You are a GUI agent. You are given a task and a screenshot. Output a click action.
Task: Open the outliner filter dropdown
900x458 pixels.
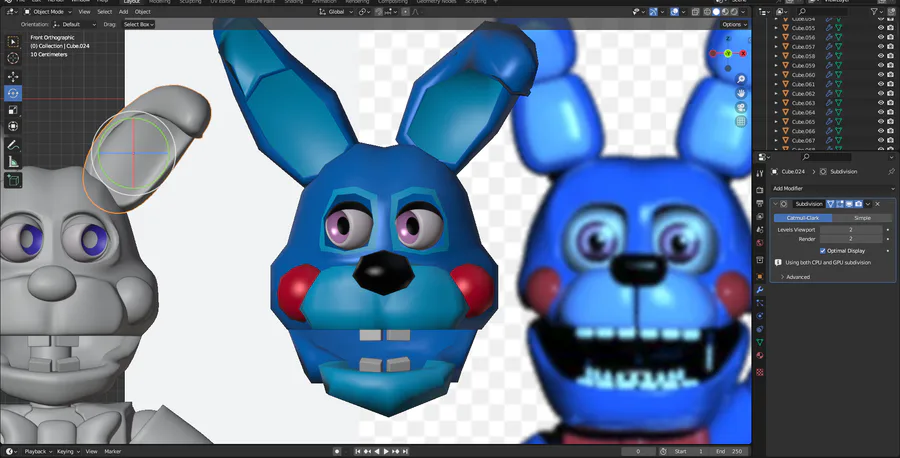(877, 11)
